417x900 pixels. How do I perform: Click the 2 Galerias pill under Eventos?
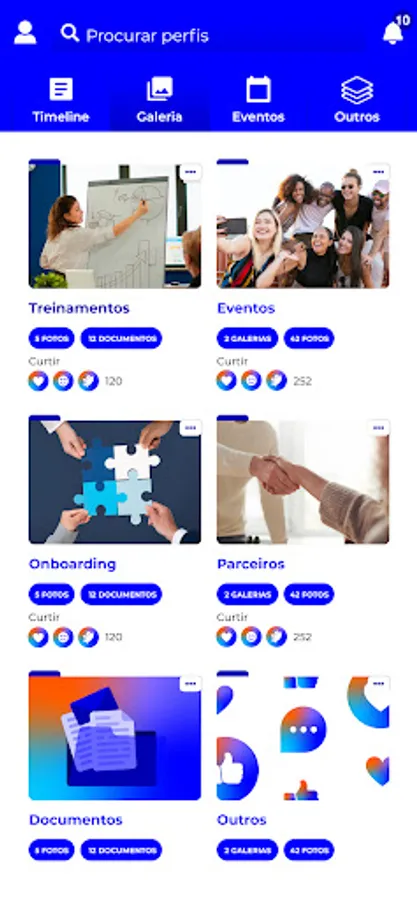(247, 338)
